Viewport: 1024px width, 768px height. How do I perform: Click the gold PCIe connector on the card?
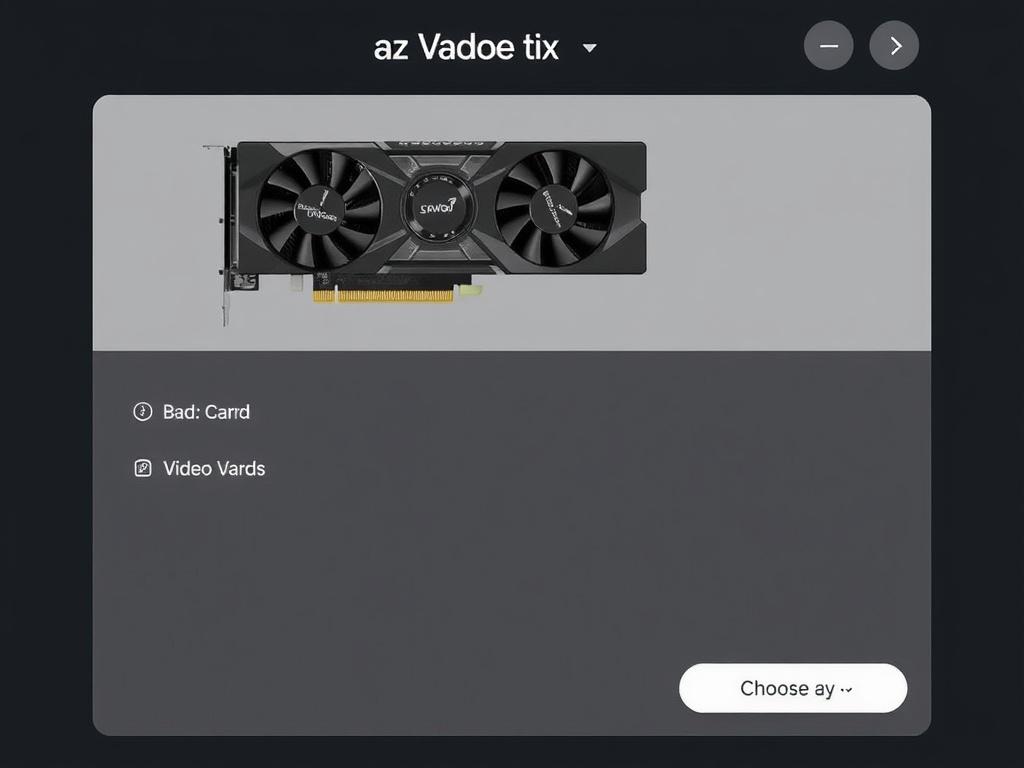tap(383, 296)
